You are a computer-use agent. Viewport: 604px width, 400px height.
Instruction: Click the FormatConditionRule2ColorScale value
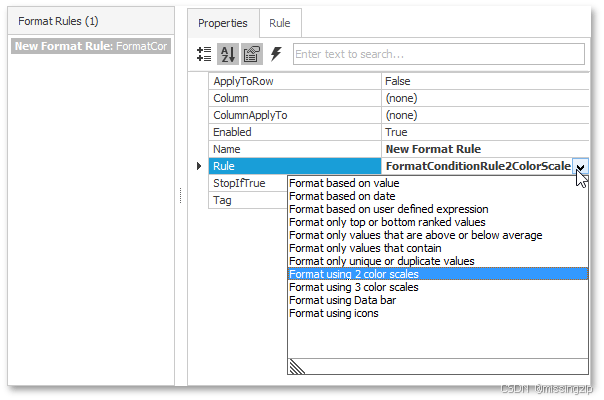click(x=478, y=166)
